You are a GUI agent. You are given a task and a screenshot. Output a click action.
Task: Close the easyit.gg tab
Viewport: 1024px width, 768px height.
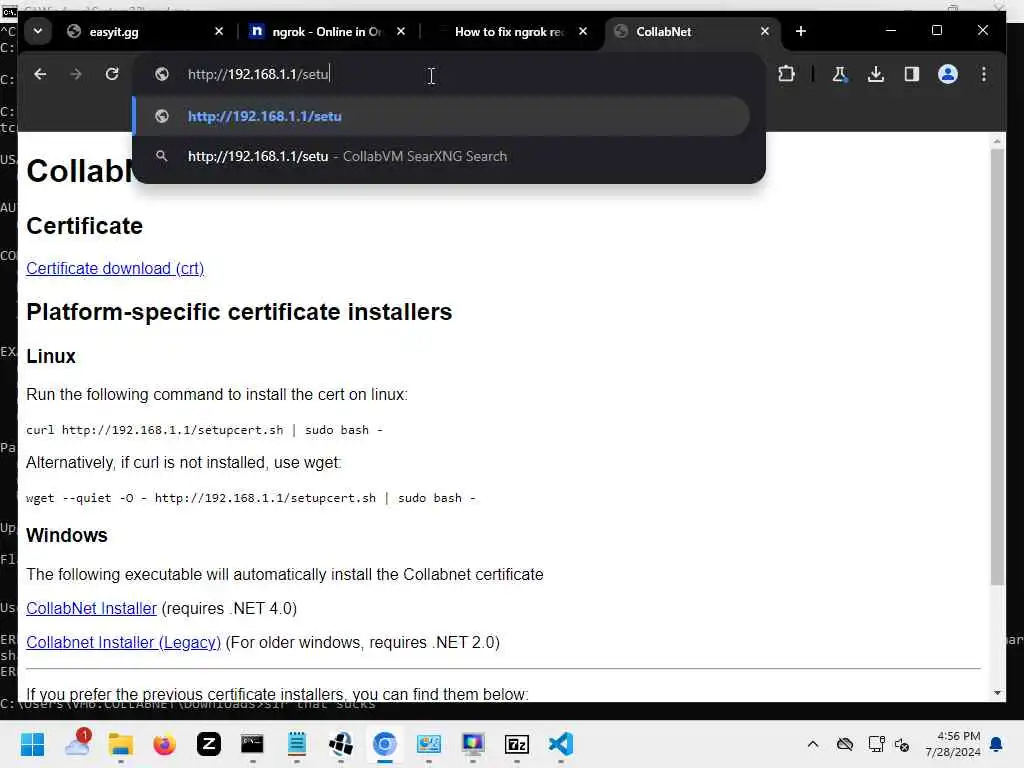[219, 31]
